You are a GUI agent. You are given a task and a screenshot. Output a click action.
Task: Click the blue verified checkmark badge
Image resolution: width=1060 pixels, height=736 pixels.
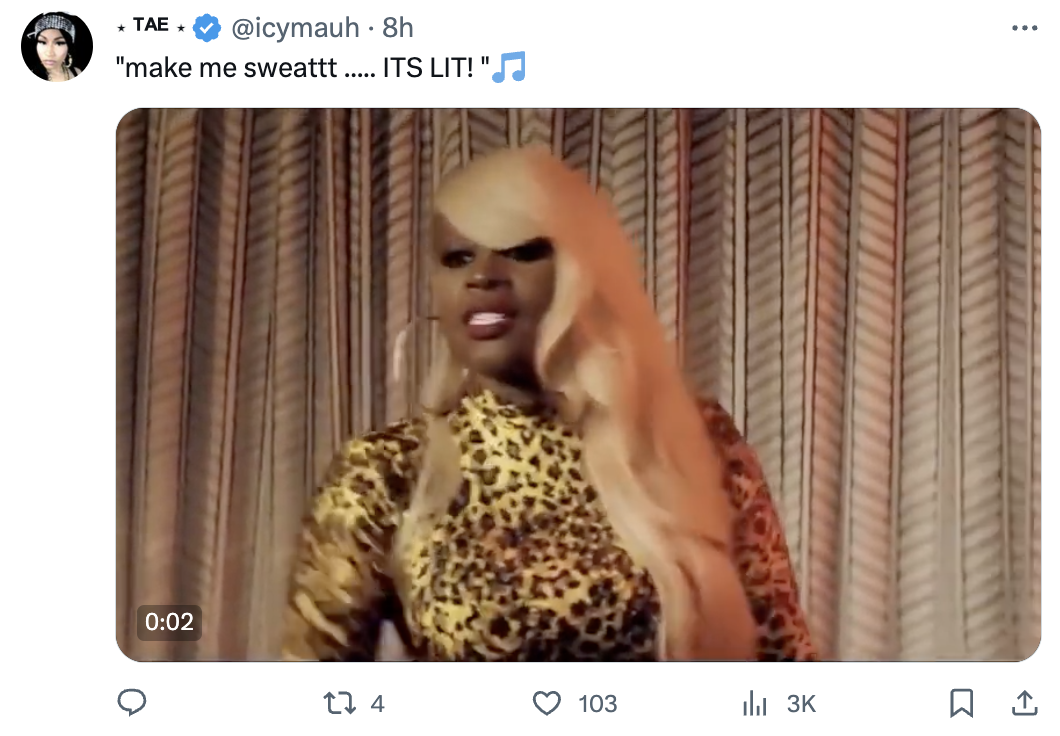207,28
